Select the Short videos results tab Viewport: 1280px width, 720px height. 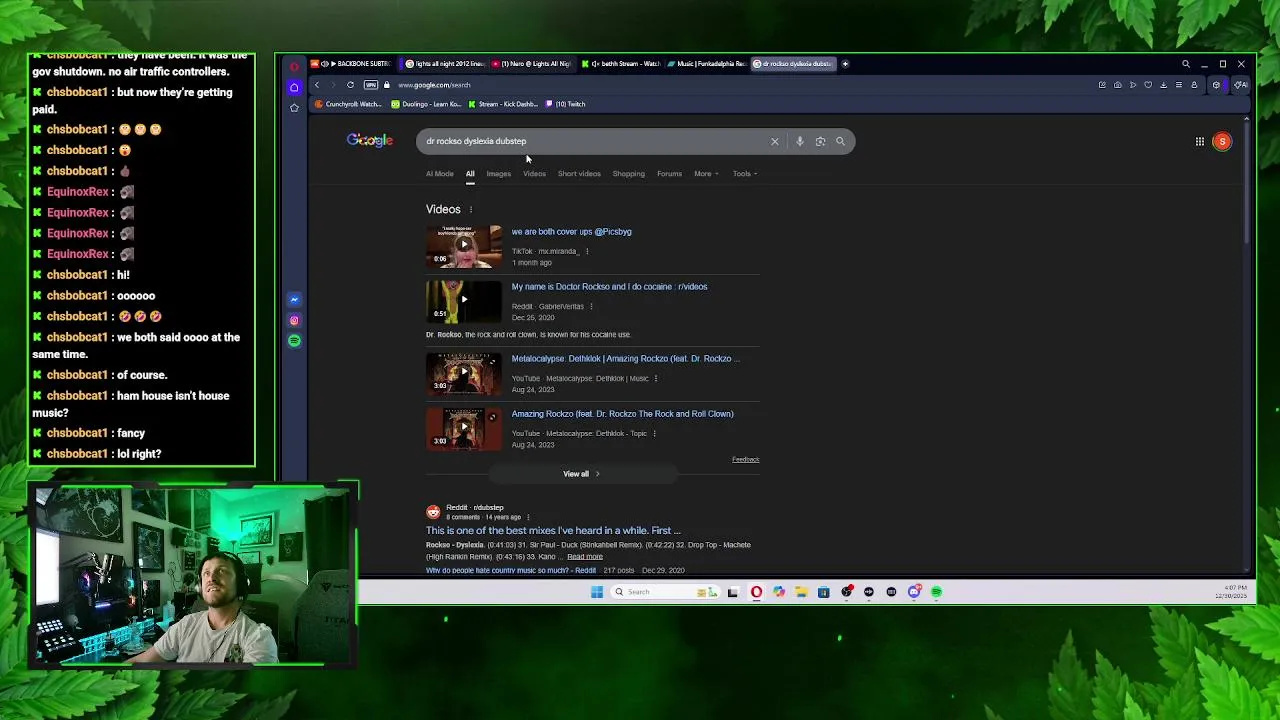[x=579, y=174]
